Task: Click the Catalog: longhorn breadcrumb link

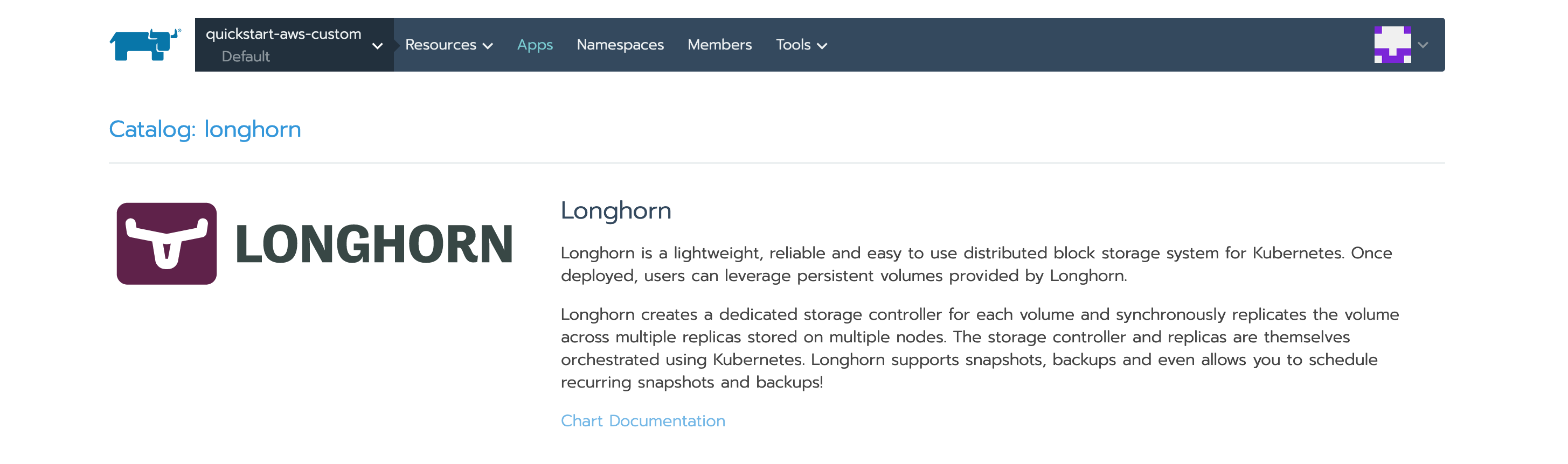Action: click(x=205, y=129)
